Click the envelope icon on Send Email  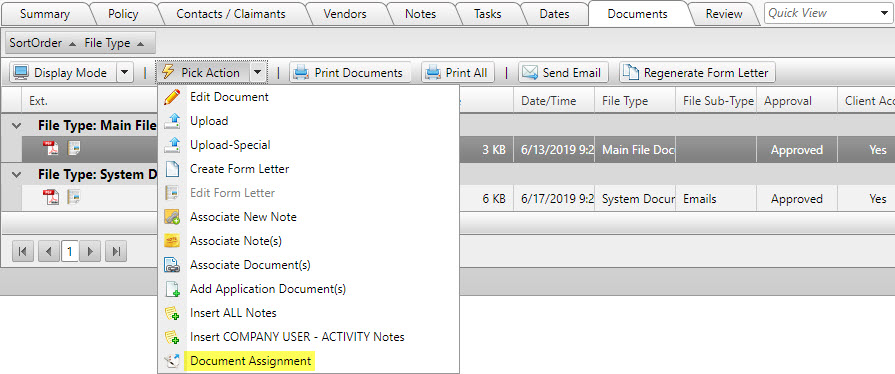point(530,73)
